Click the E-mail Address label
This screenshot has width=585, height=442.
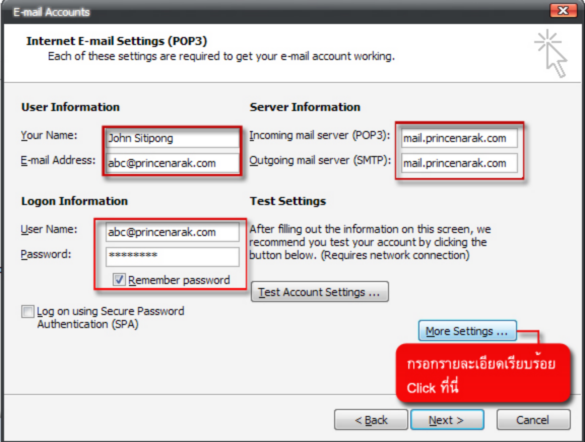[58, 160]
